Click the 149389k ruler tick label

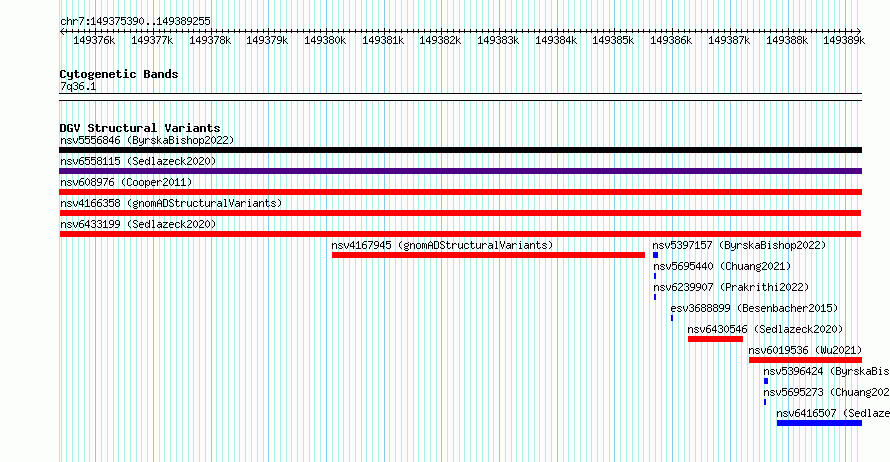[844, 41]
